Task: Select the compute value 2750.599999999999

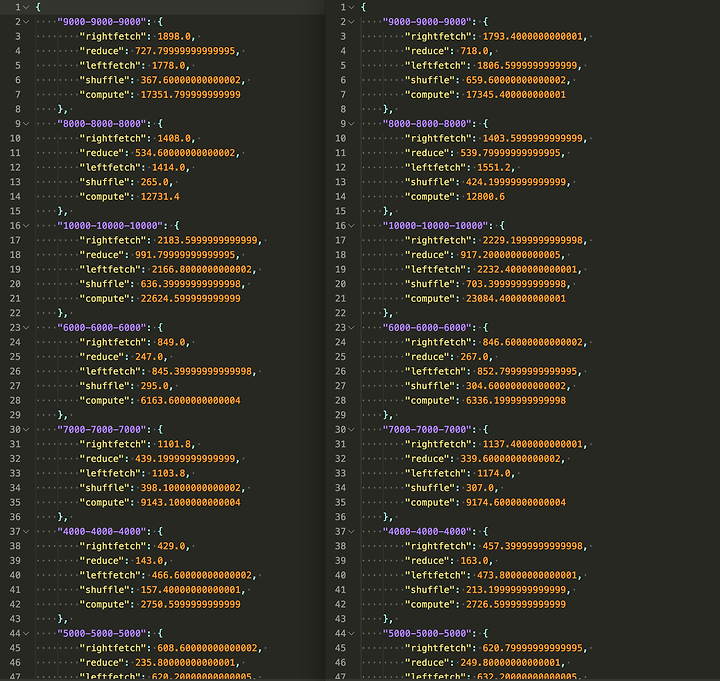Action: [191, 604]
